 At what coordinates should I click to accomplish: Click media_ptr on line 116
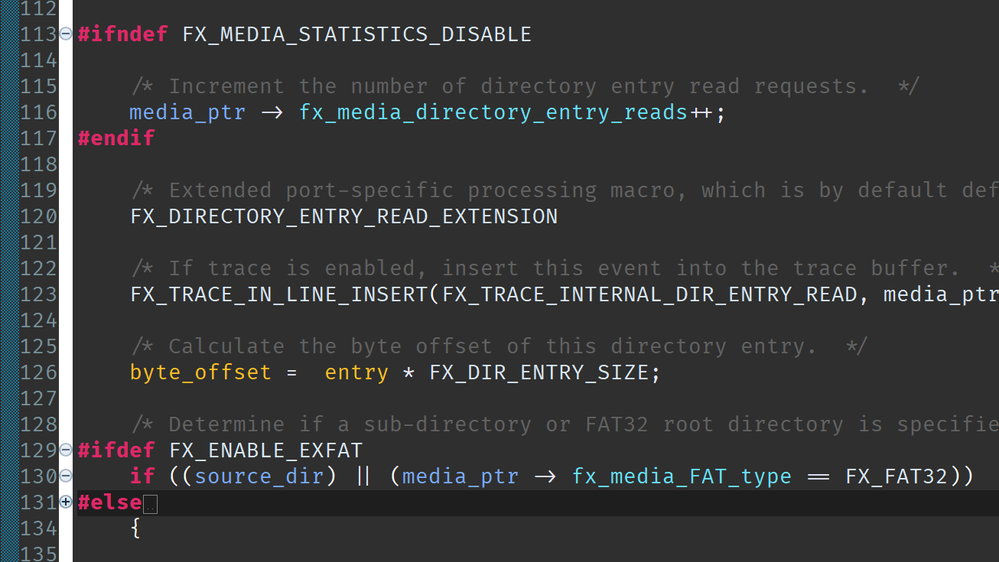coord(187,112)
